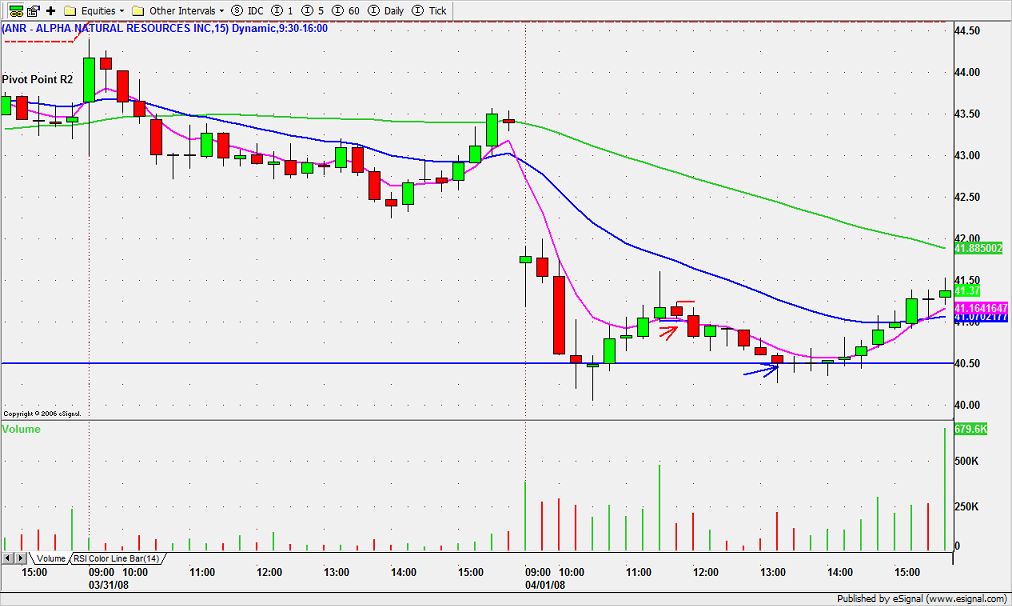This screenshot has width=1012, height=606.
Task: Click the Pivot Point R2 label
Action: click(x=37, y=79)
